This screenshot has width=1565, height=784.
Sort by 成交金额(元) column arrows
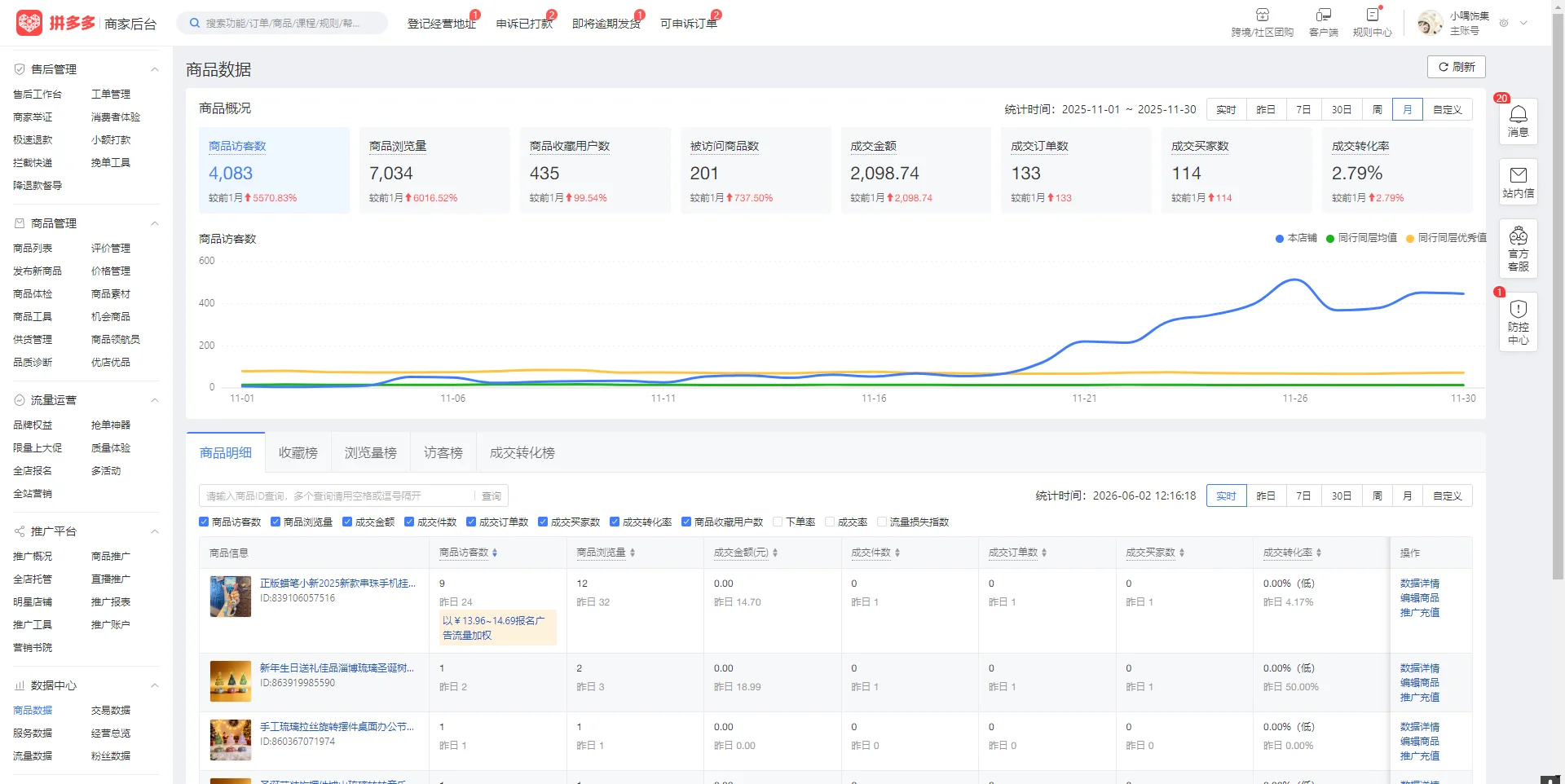tap(775, 553)
